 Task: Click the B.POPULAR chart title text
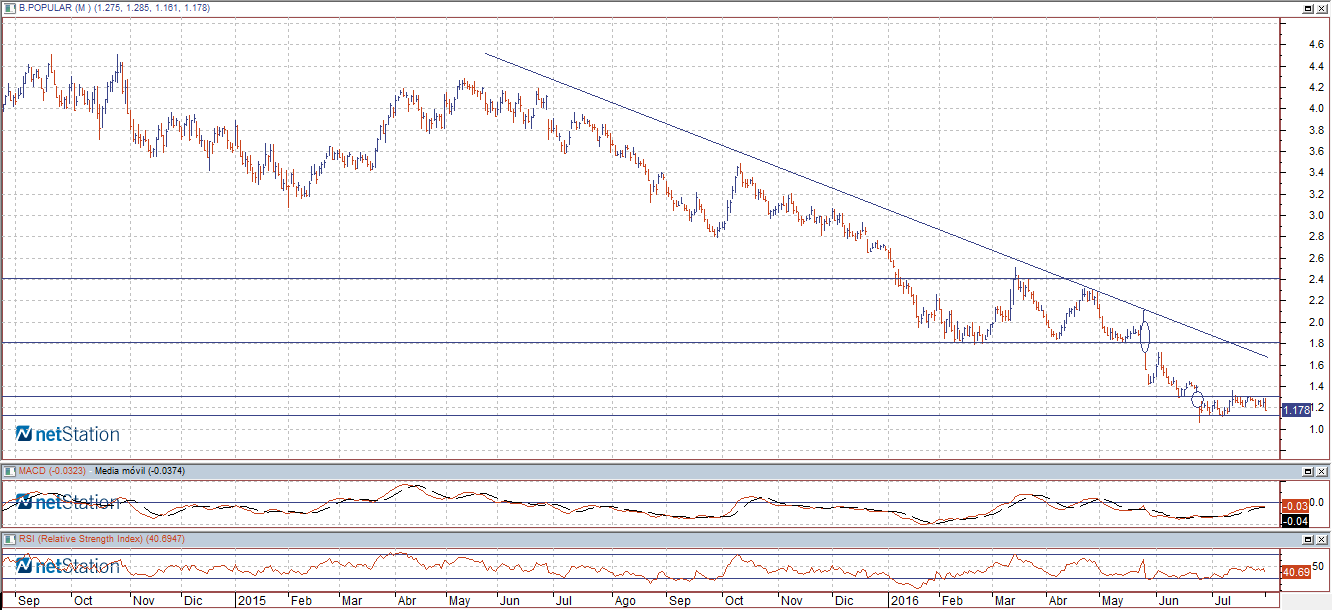pos(55,7)
